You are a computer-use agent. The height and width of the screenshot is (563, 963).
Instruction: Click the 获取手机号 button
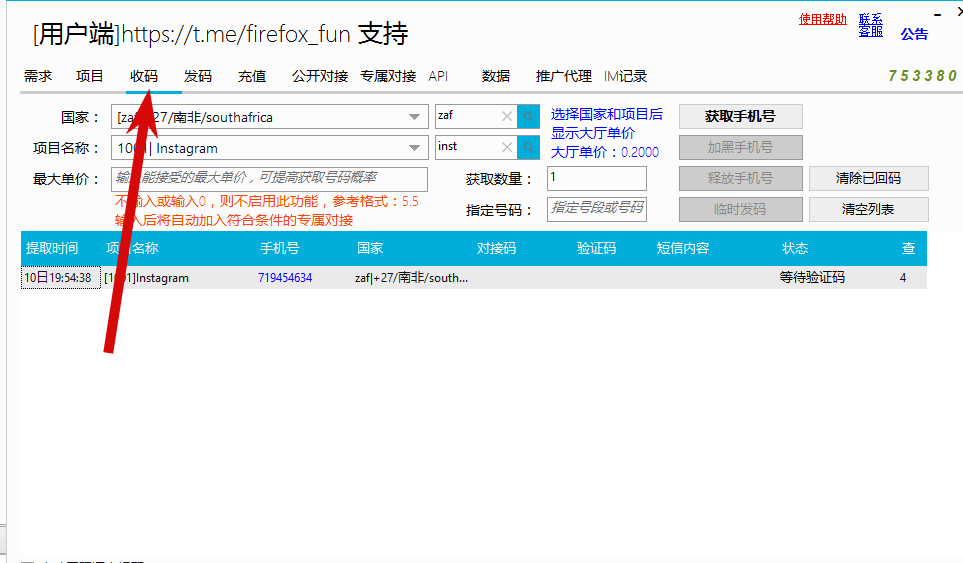click(741, 116)
